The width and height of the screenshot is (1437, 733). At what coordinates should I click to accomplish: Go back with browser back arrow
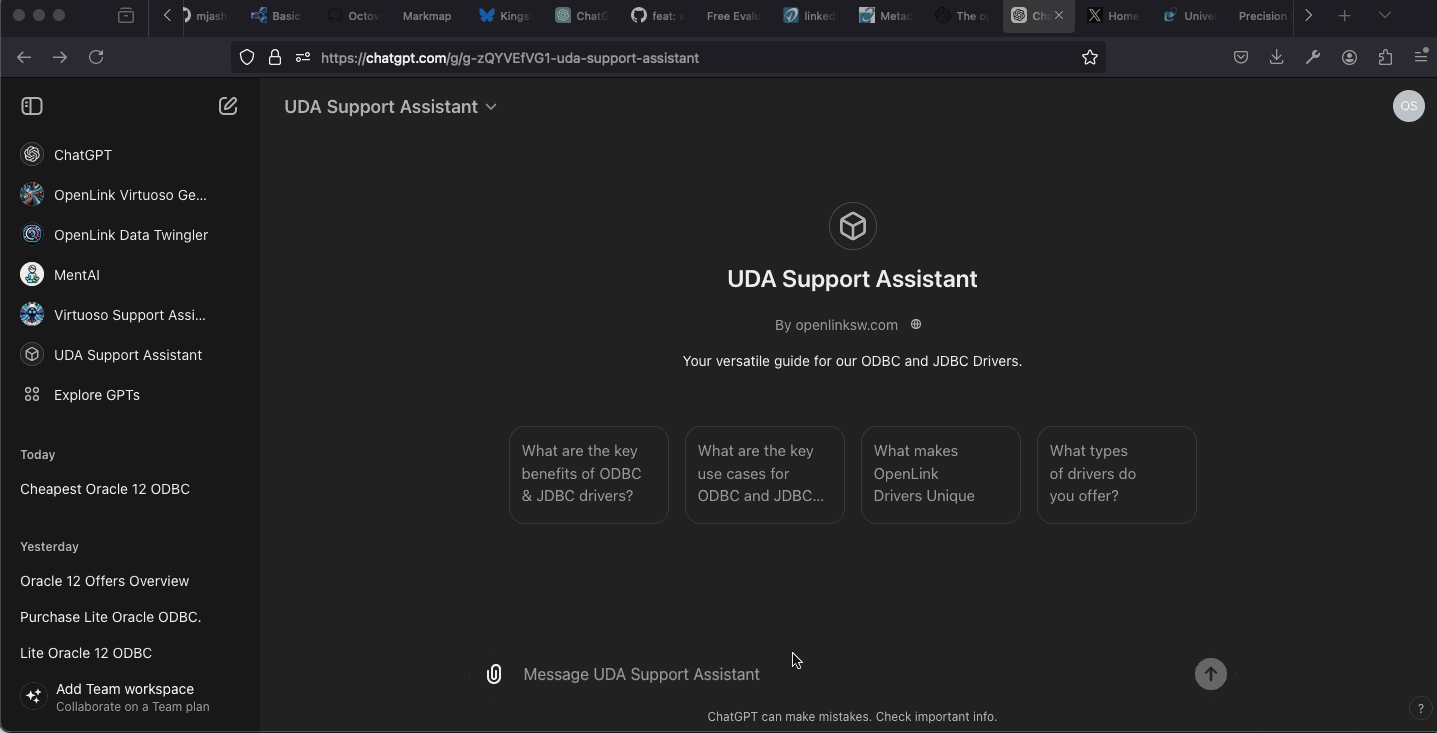point(24,57)
